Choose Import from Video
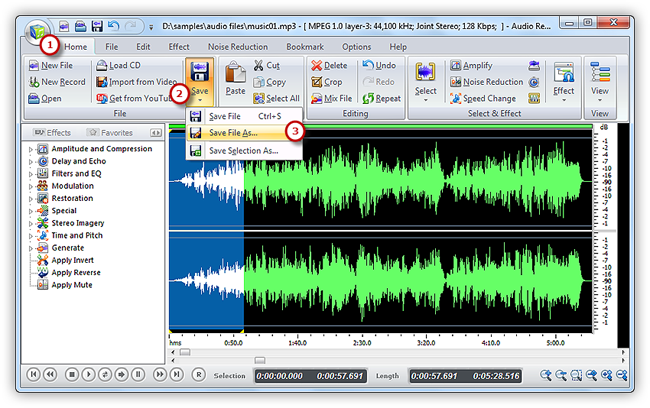The width and height of the screenshot is (650, 408). point(137,82)
